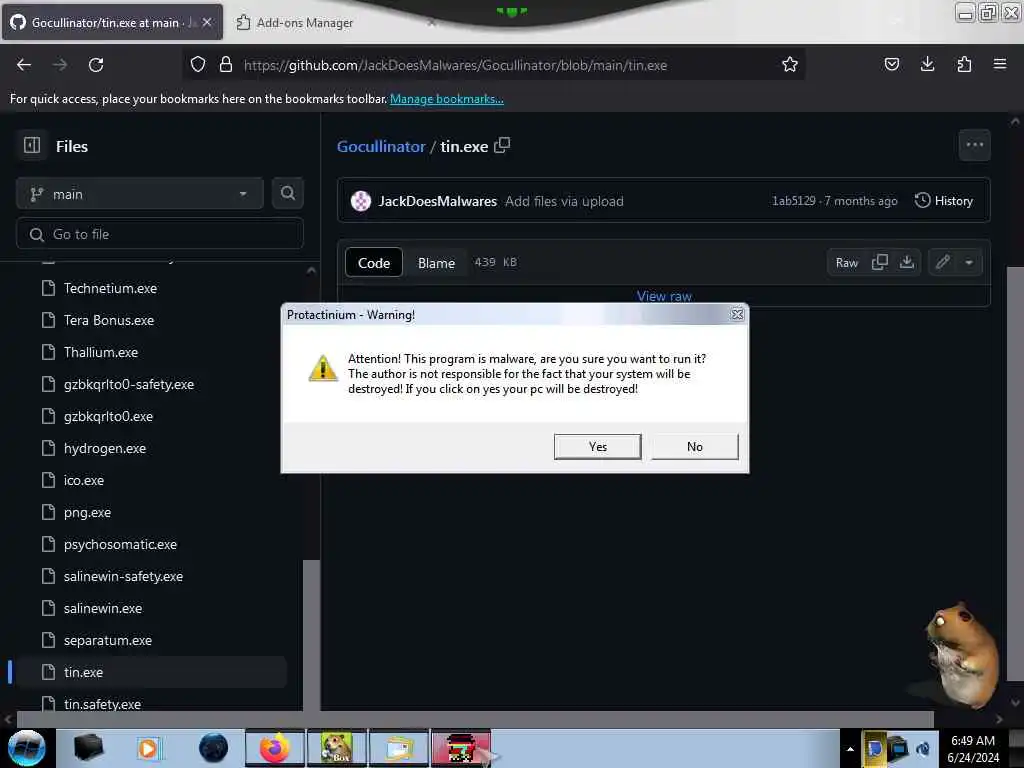The height and width of the screenshot is (768, 1024).
Task: Show hidden tray icons arrow
Action: pos(850,749)
